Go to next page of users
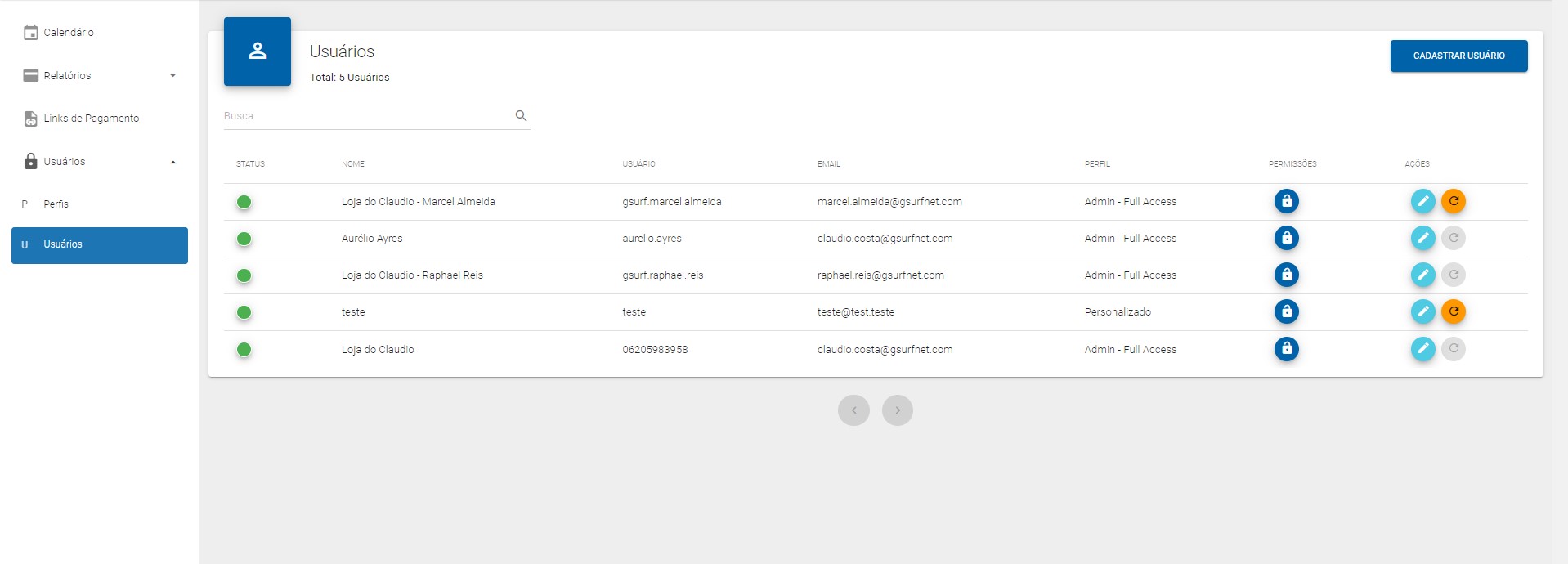Image resolution: width=1568 pixels, height=564 pixels. click(897, 410)
